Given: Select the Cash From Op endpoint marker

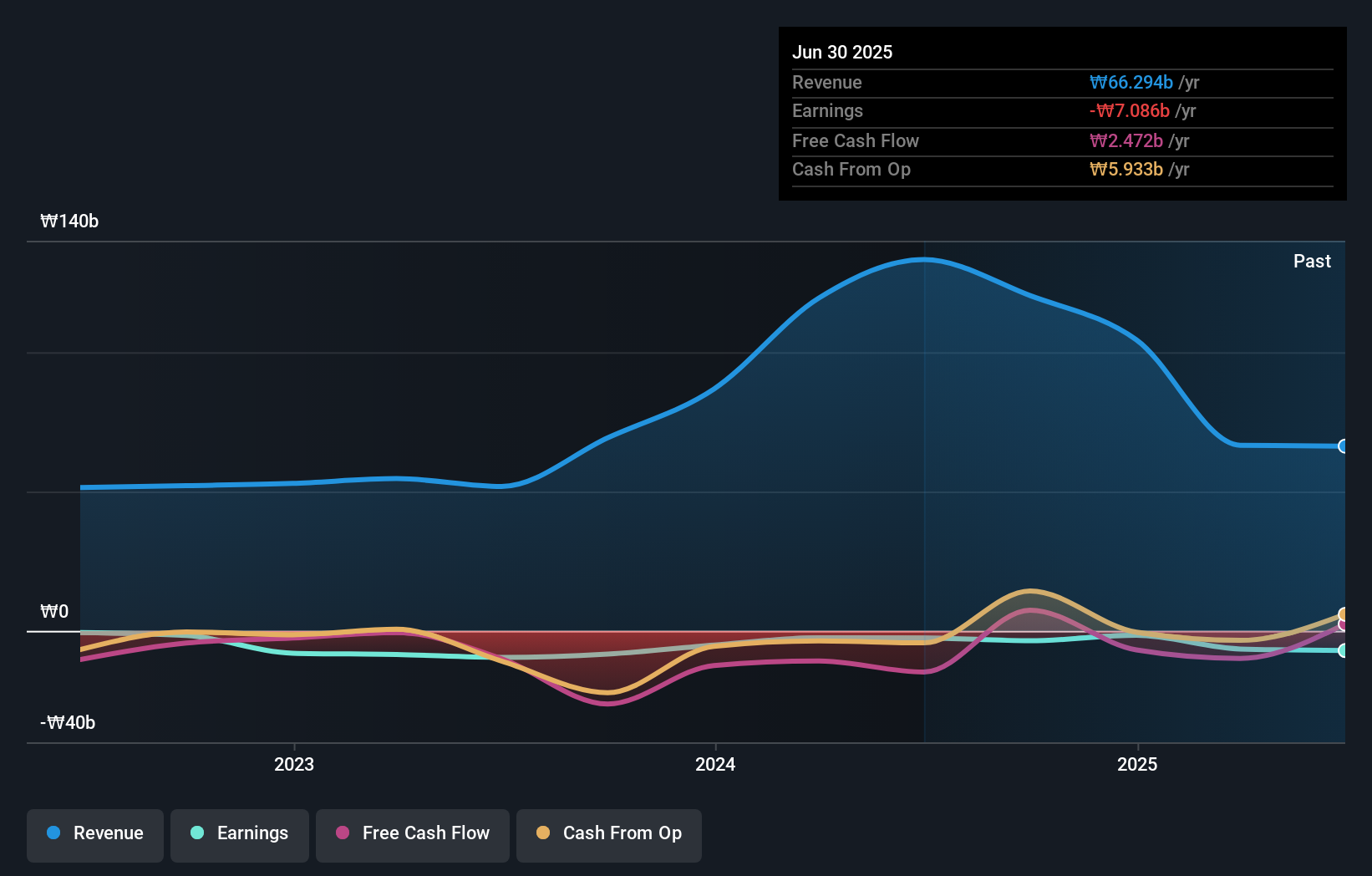Looking at the screenshot, I should click(1344, 614).
